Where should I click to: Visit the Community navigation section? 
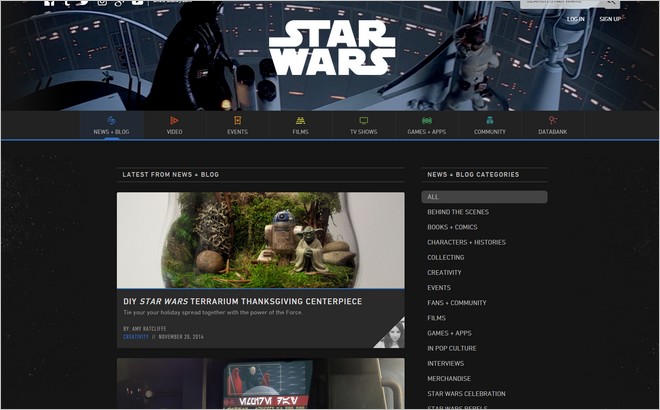[490, 125]
